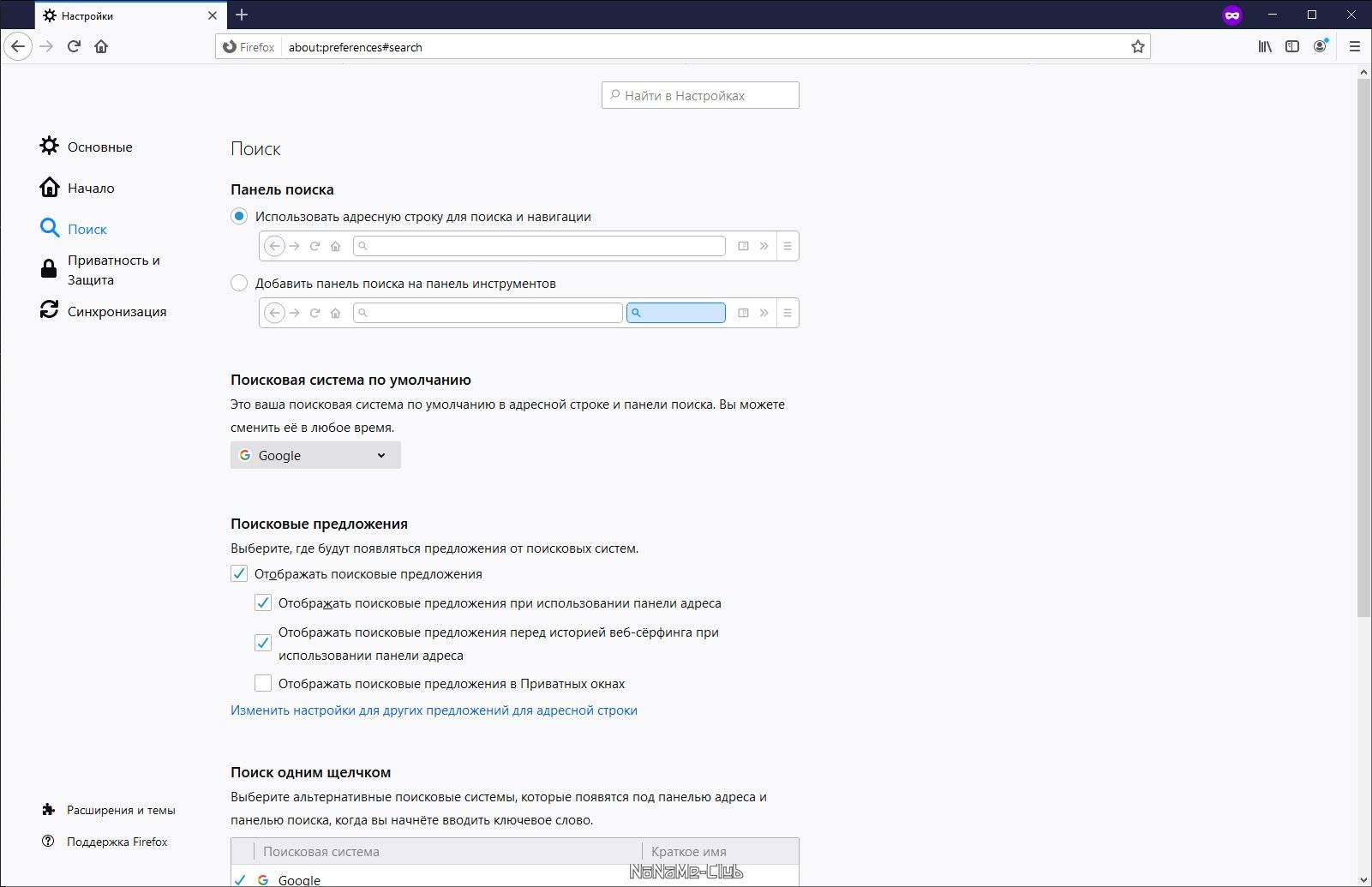Open the Library icon in the toolbar

1265,46
